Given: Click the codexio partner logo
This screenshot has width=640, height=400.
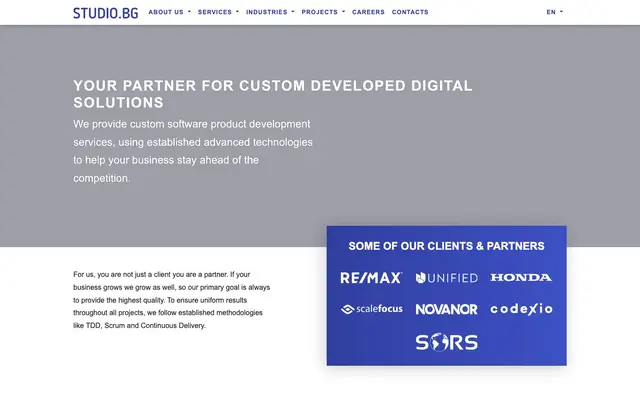Looking at the screenshot, I should coord(521,309).
